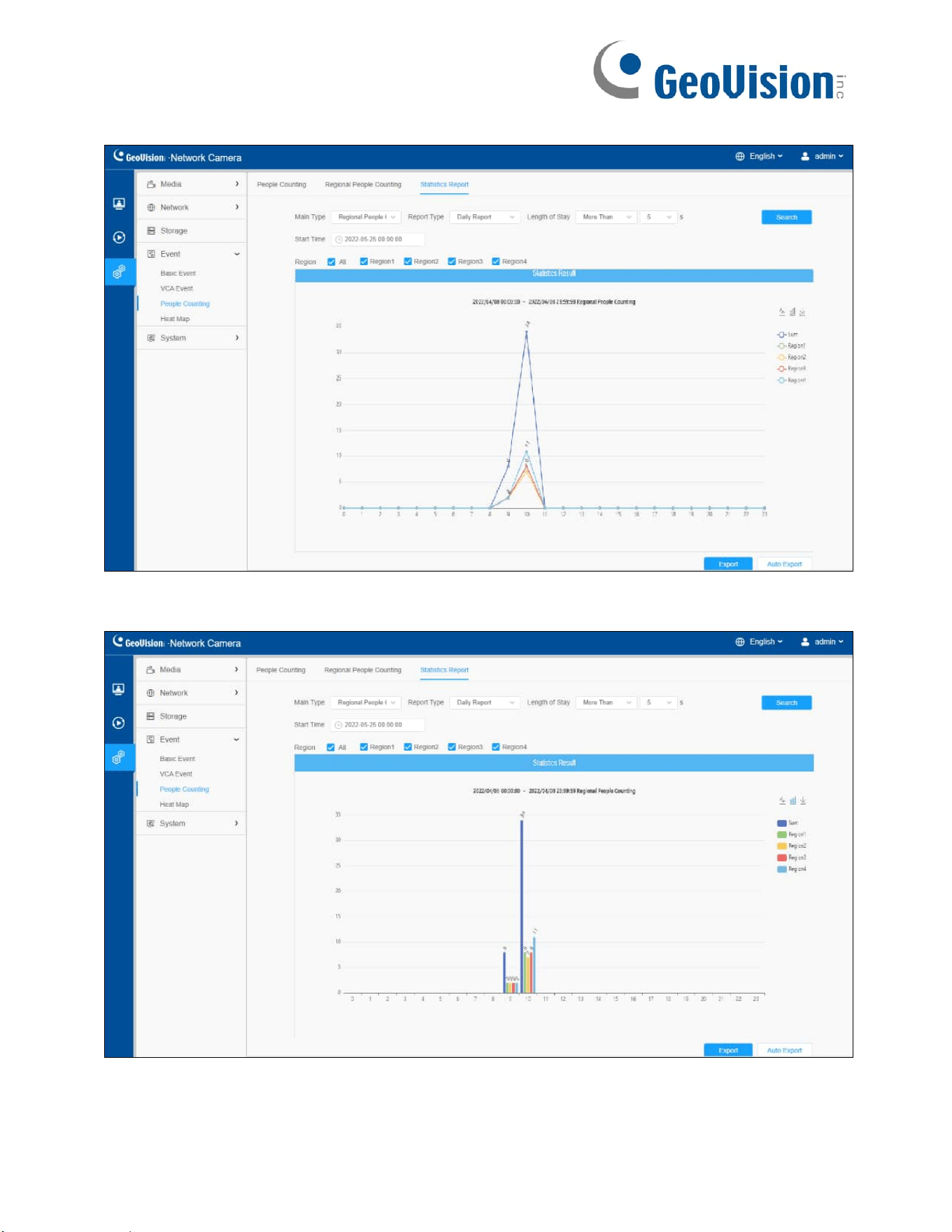
Task: Click Storage icon in bar-chart screenshot
Action: (150, 716)
